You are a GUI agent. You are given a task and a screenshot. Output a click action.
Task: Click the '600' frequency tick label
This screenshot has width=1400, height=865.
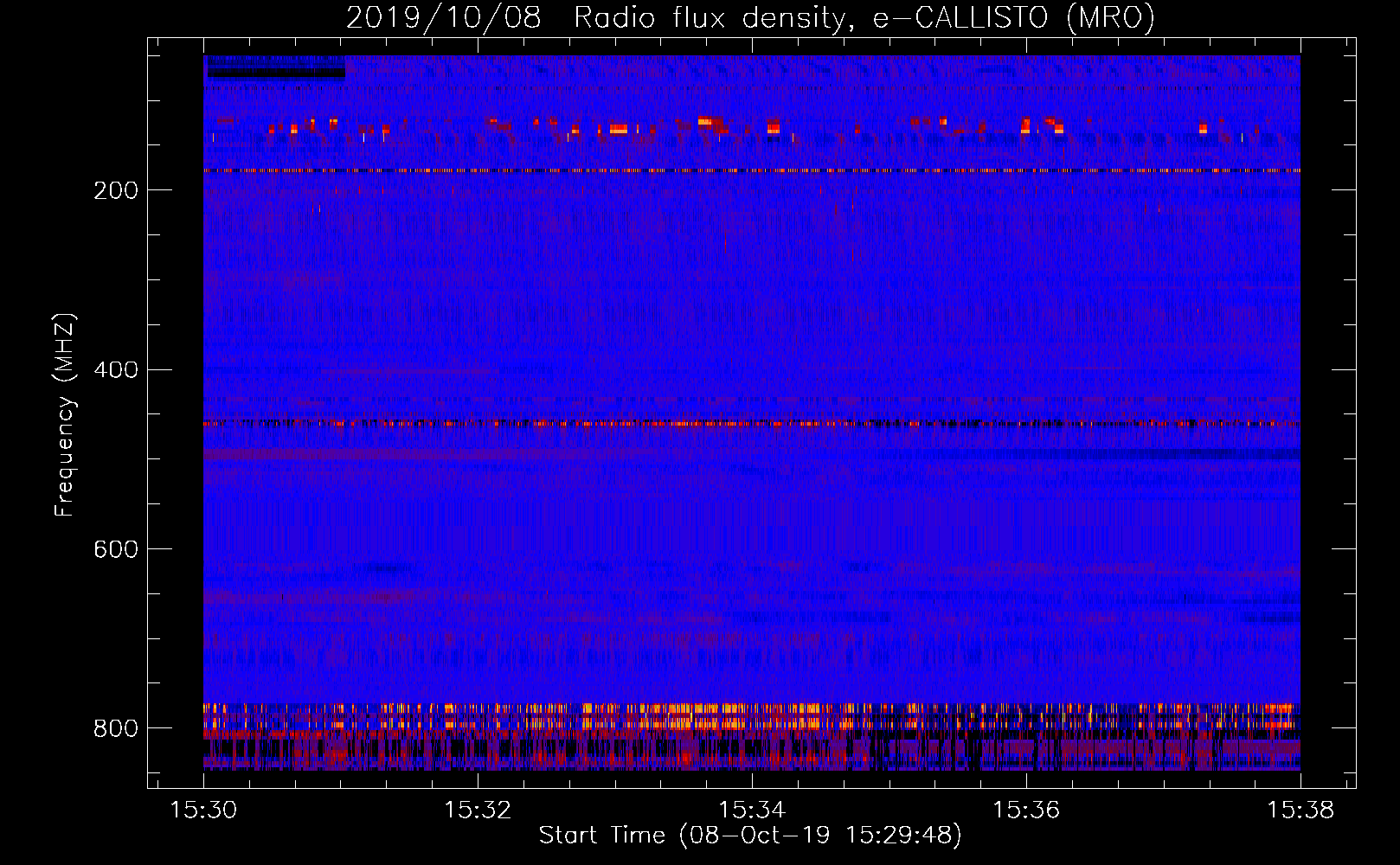[116, 549]
